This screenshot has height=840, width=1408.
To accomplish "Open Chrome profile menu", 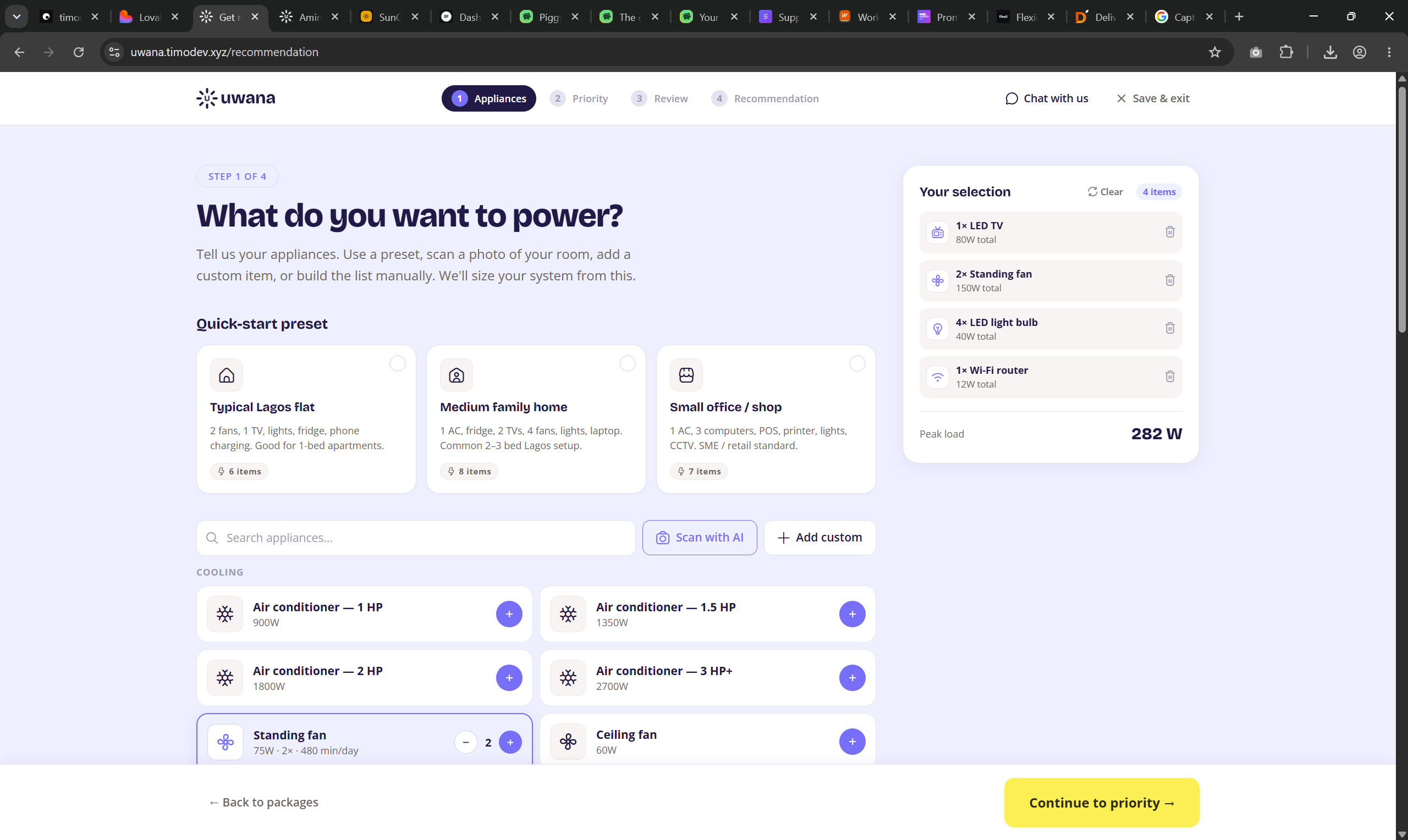I will pos(1359,52).
